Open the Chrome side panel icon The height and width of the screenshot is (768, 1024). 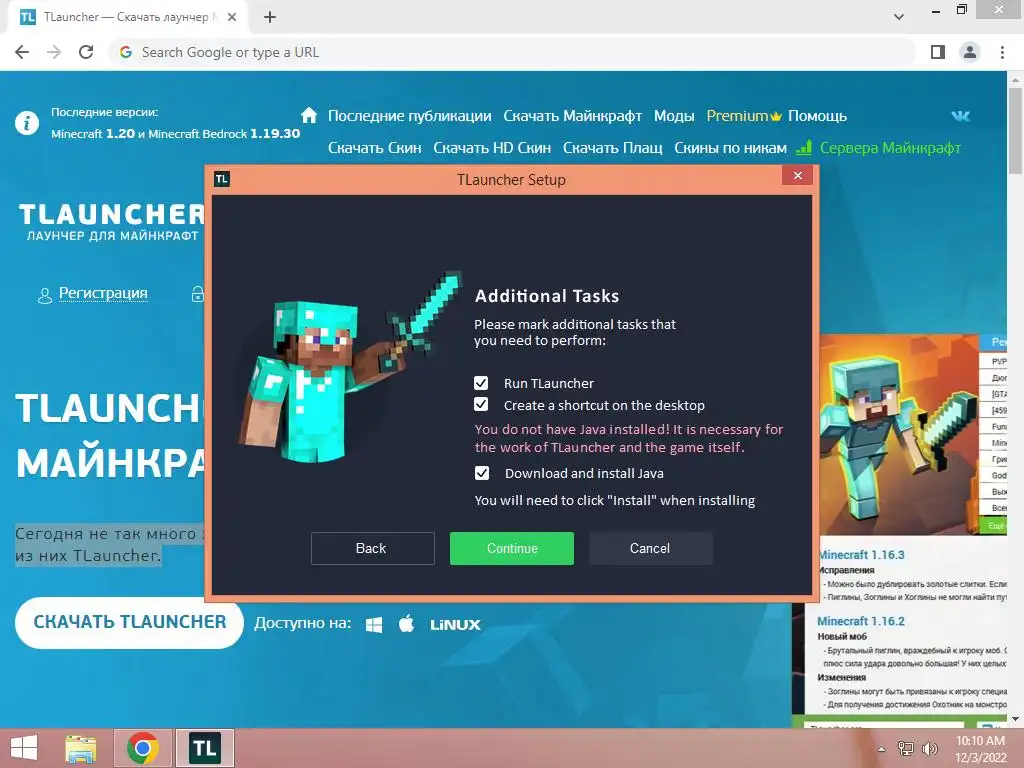pyautogui.click(x=938, y=52)
